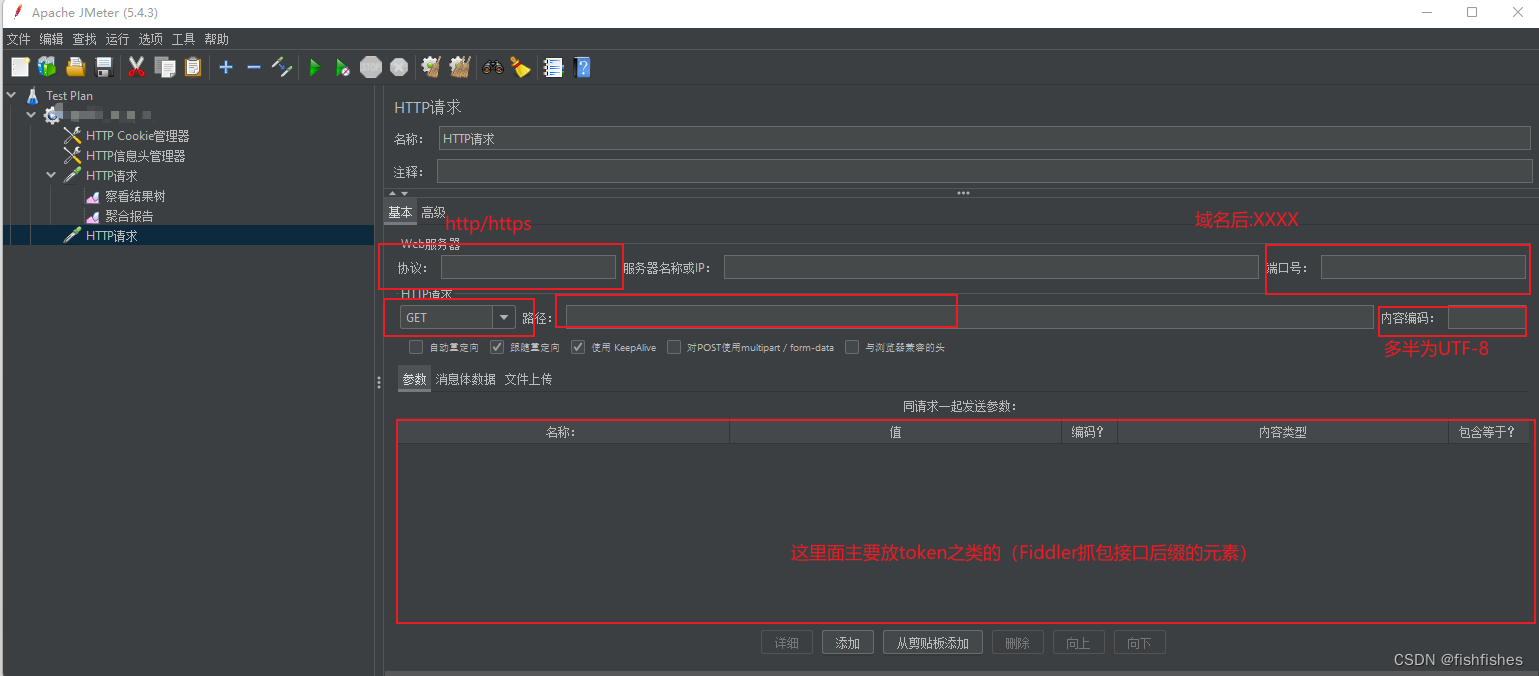Open help with question mark icon
Viewport: 1539px width, 676px height.
click(582, 67)
